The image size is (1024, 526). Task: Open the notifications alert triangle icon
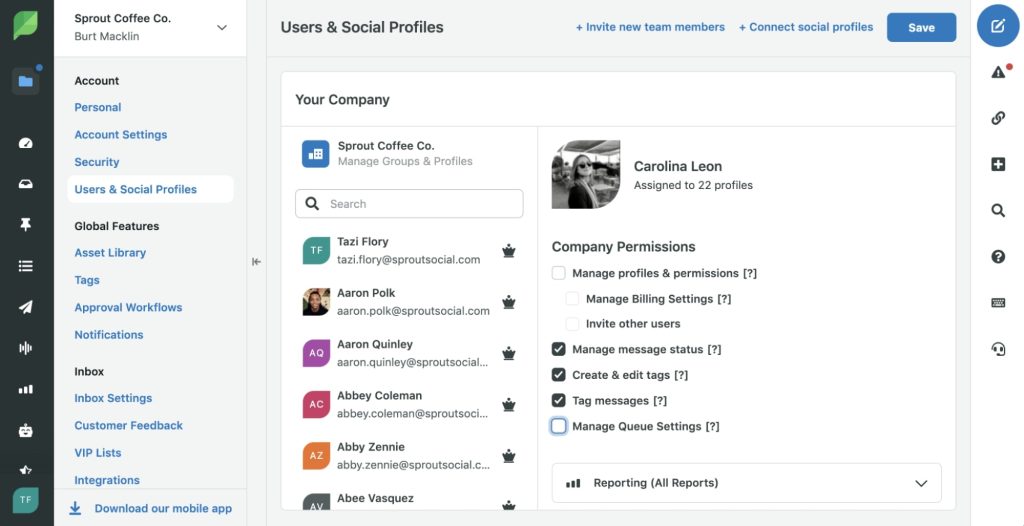998,72
